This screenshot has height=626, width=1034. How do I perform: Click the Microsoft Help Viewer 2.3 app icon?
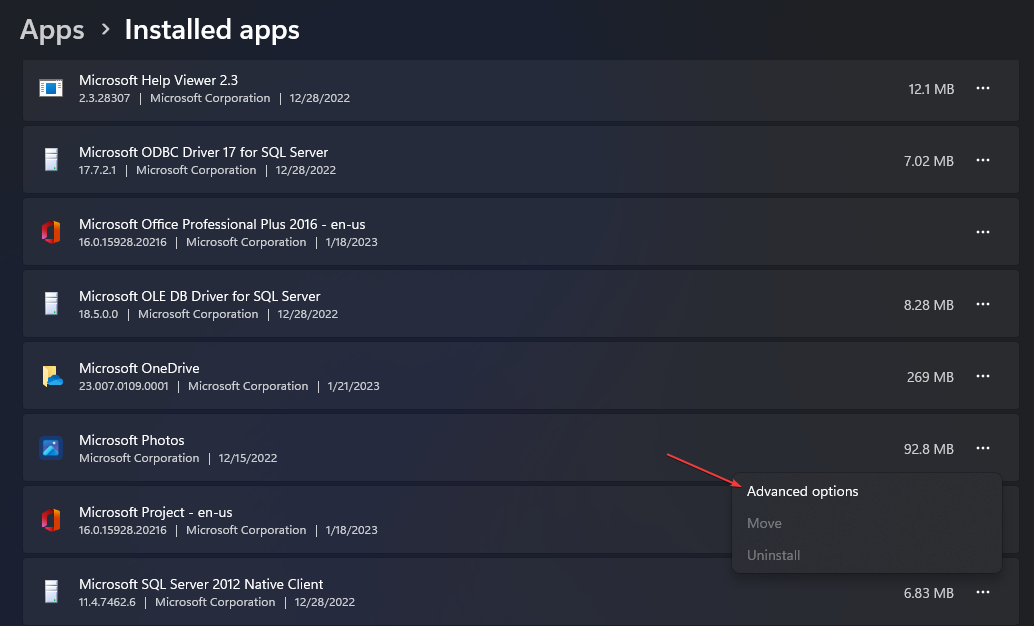tap(51, 88)
